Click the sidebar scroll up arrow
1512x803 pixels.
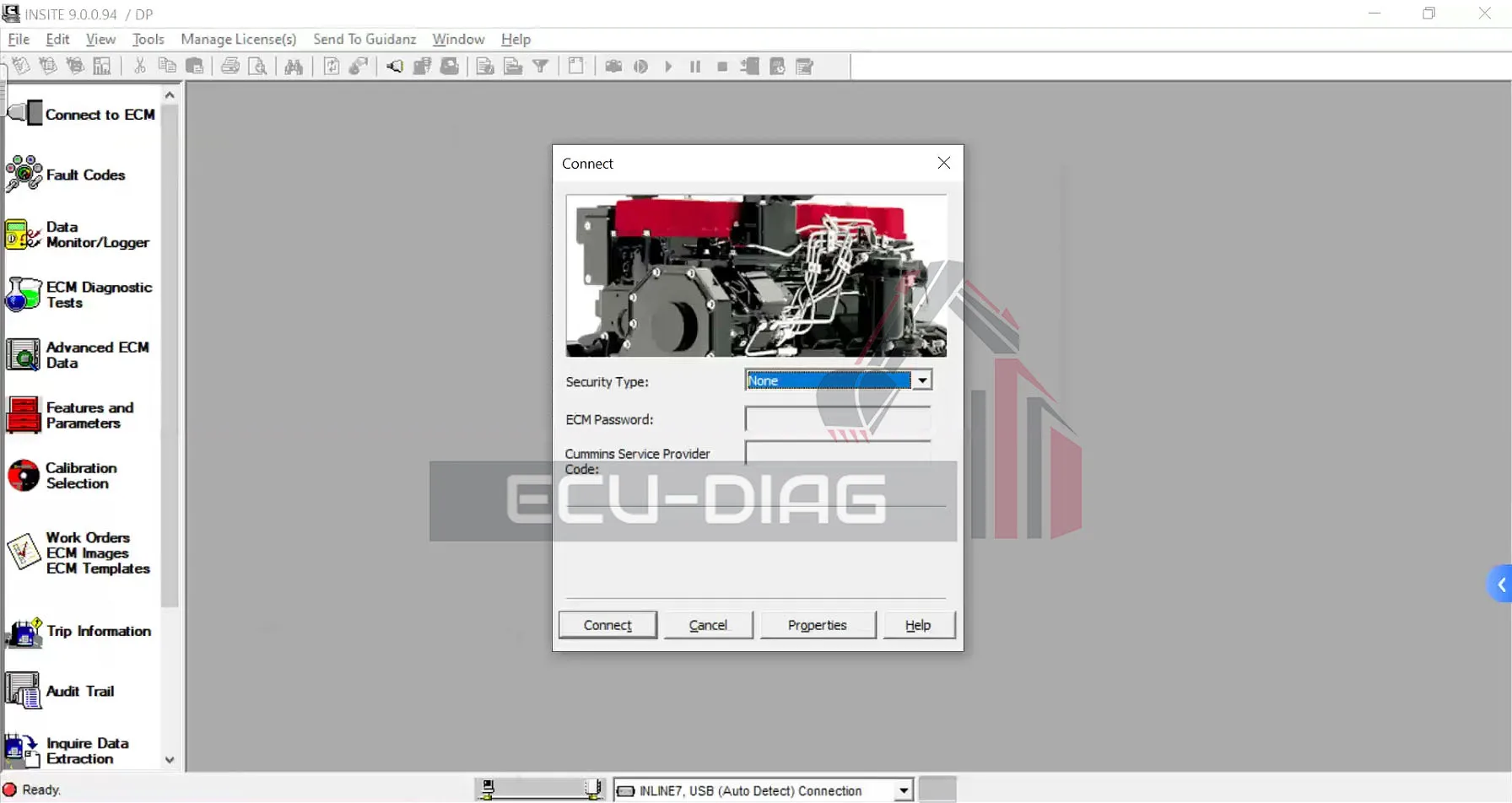170,95
